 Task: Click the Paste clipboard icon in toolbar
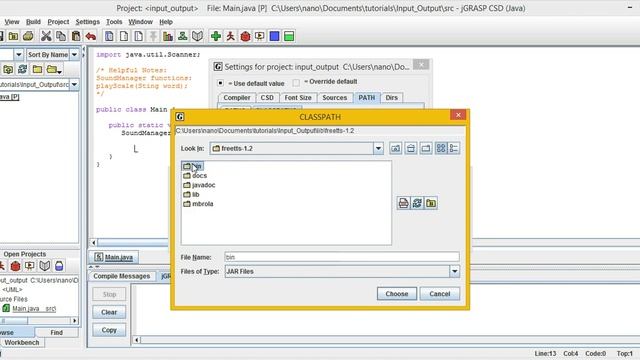tap(76, 36)
